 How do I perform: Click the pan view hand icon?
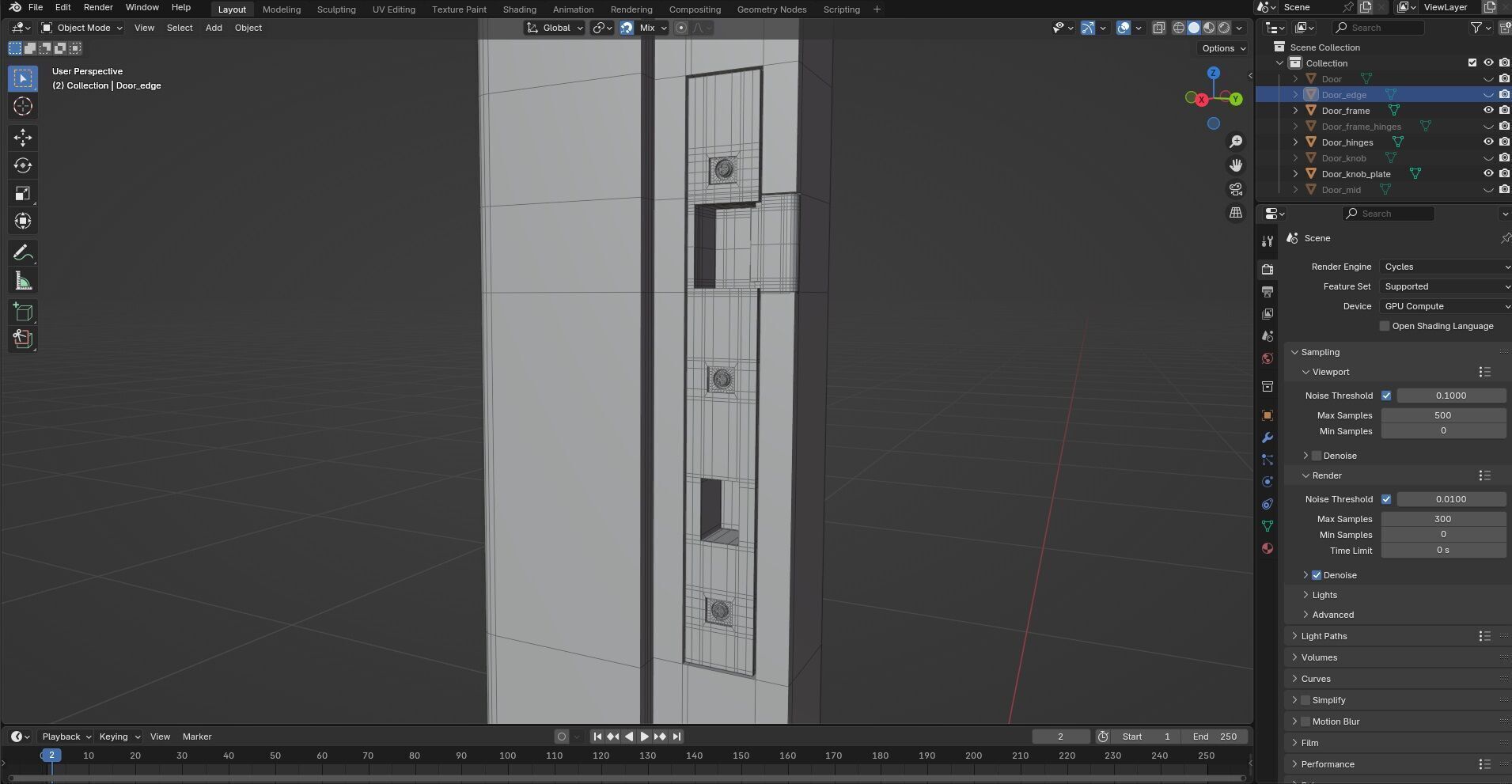1235,165
